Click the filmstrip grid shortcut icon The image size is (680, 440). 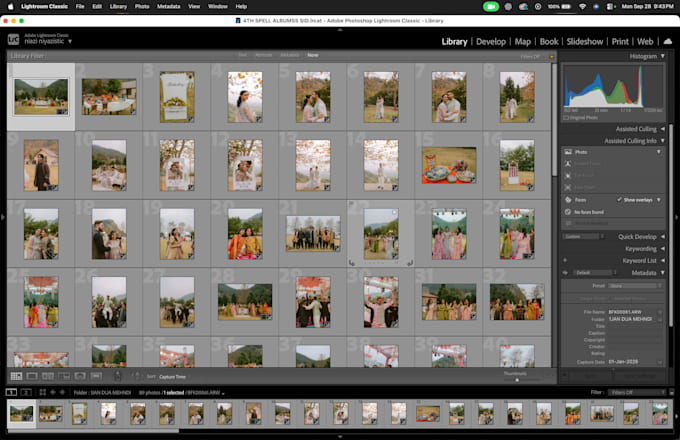(42, 392)
